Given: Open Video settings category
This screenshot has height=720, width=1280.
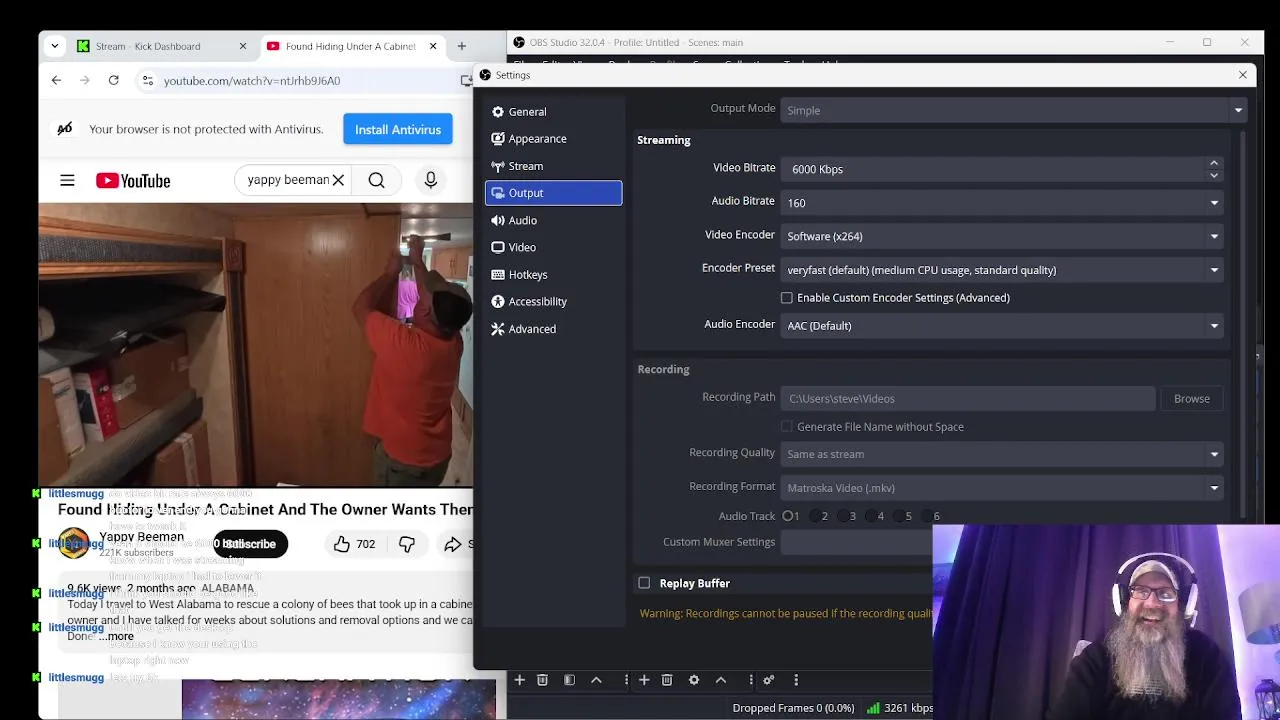Looking at the screenshot, I should 553,247.
